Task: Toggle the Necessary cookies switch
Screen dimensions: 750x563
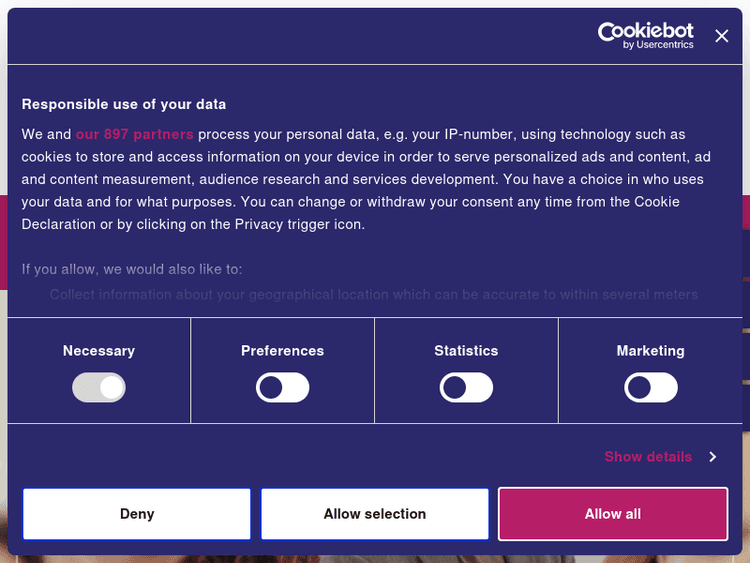Action: pos(99,388)
